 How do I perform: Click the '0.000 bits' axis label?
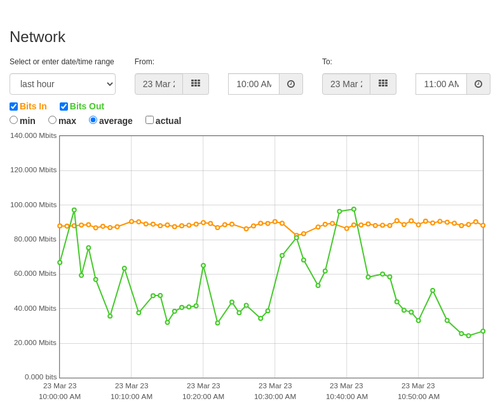tap(41, 377)
